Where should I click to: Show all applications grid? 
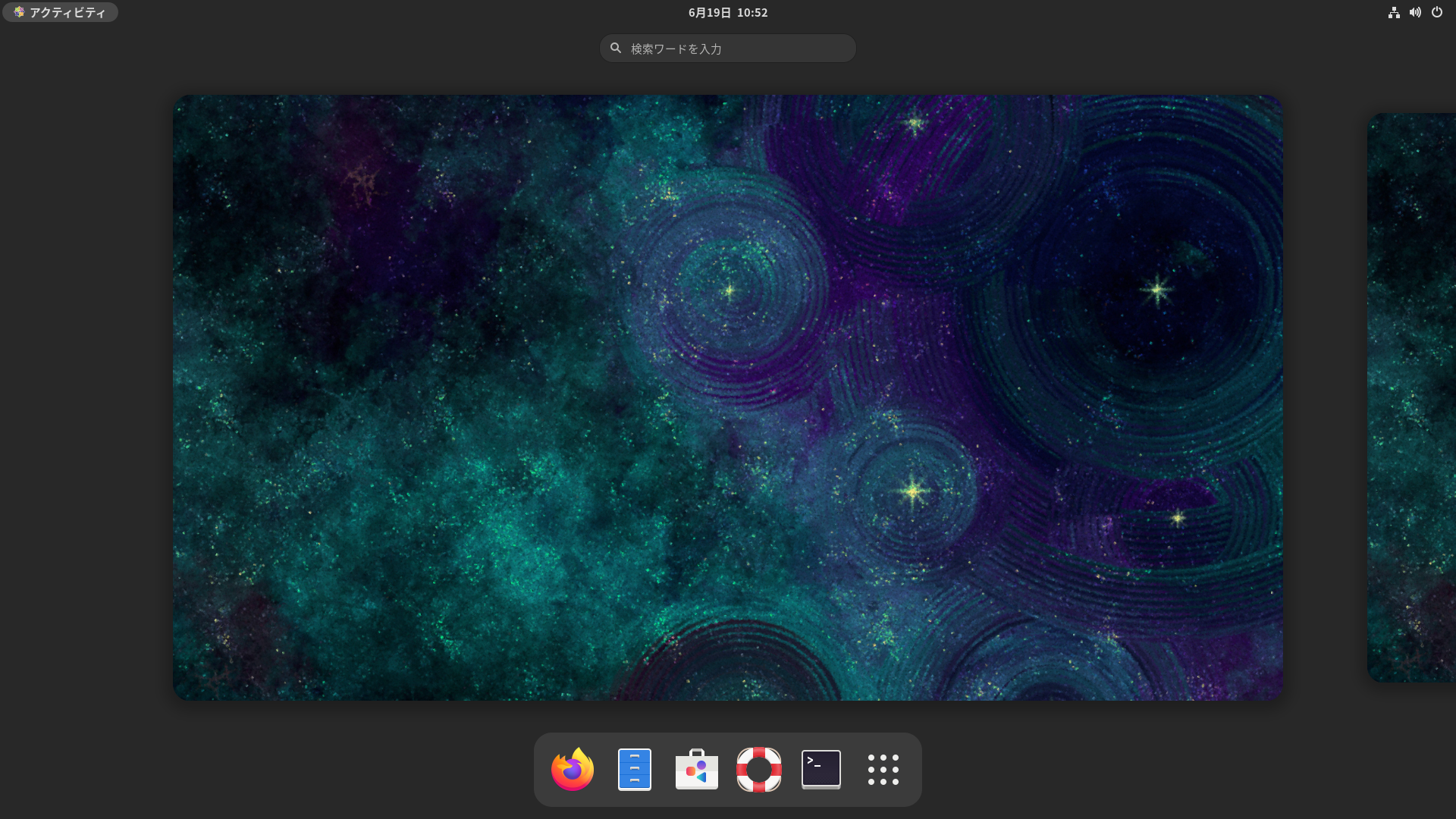click(883, 770)
